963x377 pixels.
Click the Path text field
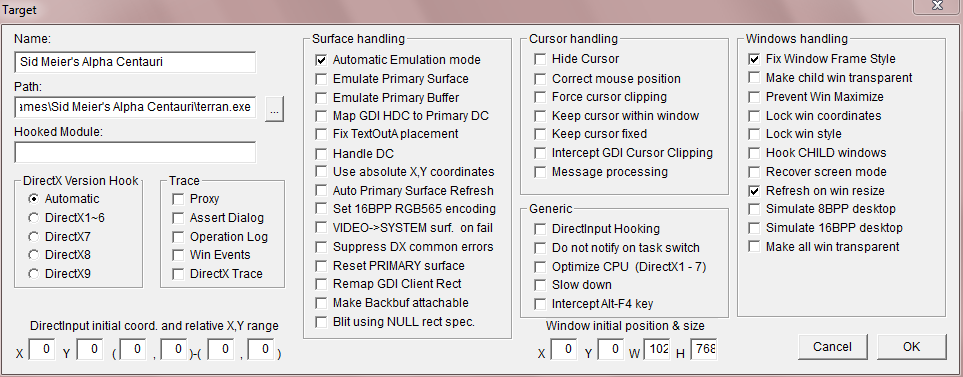point(135,107)
